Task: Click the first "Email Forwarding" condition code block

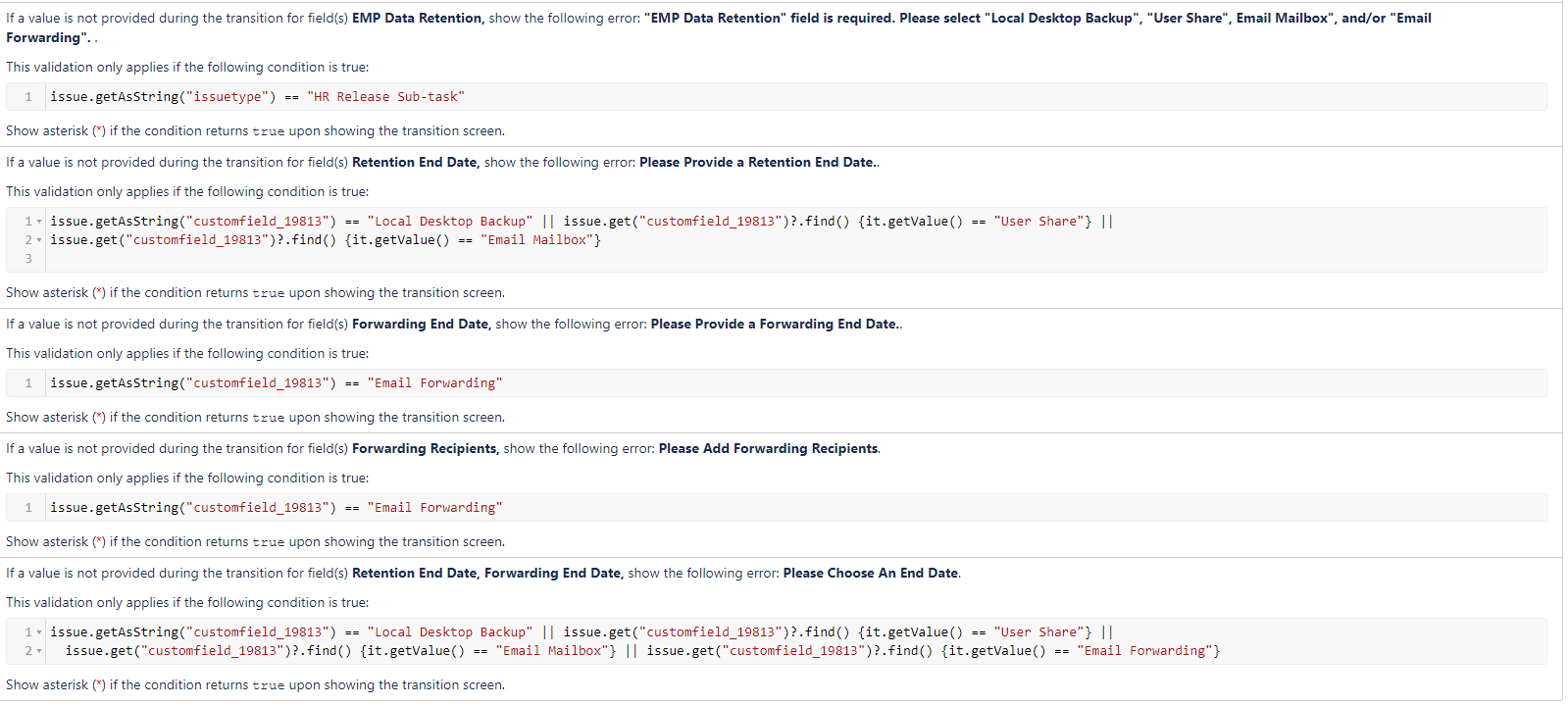Action: [776, 383]
